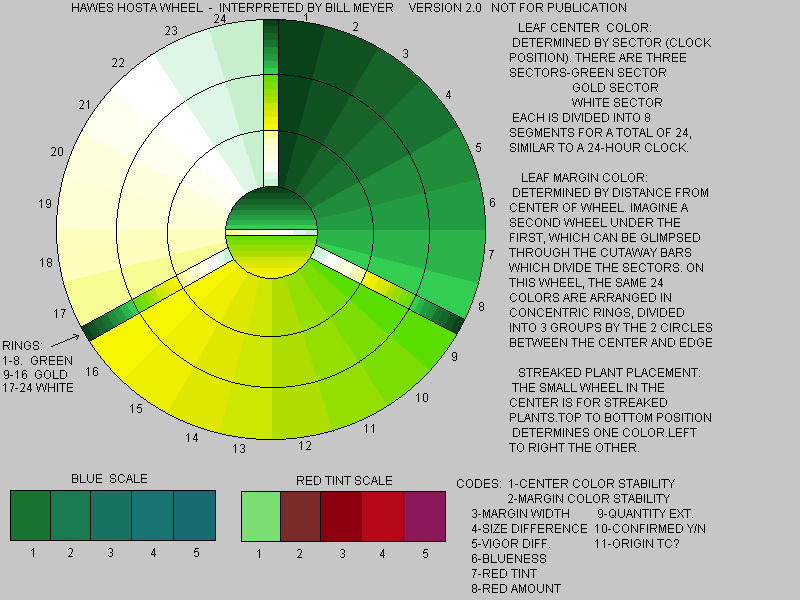The width and height of the screenshot is (800, 600).
Task: Choose bright red tint swatch 4
Action: point(383,515)
